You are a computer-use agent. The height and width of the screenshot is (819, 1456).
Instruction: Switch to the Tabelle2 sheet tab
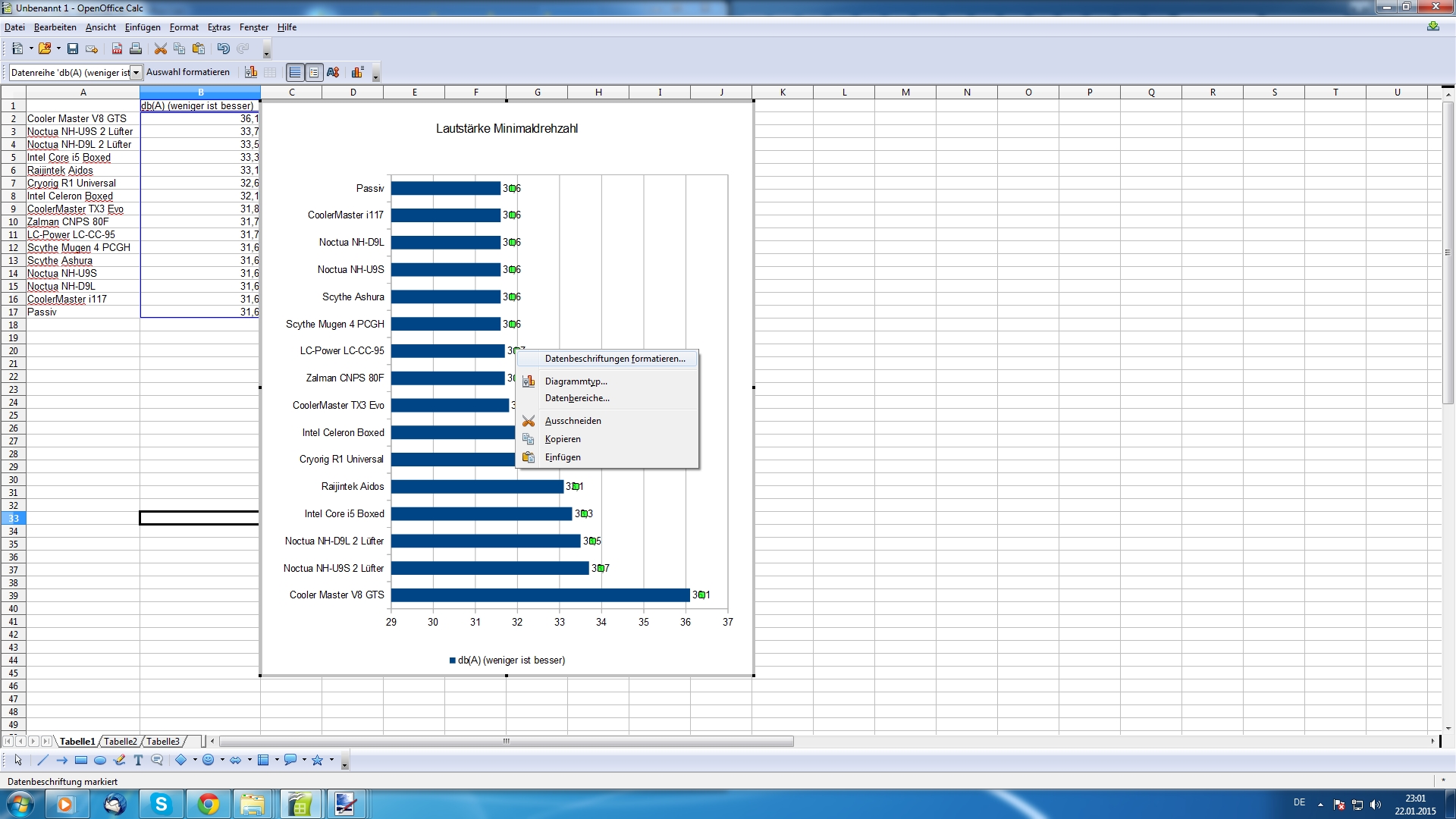pos(121,742)
